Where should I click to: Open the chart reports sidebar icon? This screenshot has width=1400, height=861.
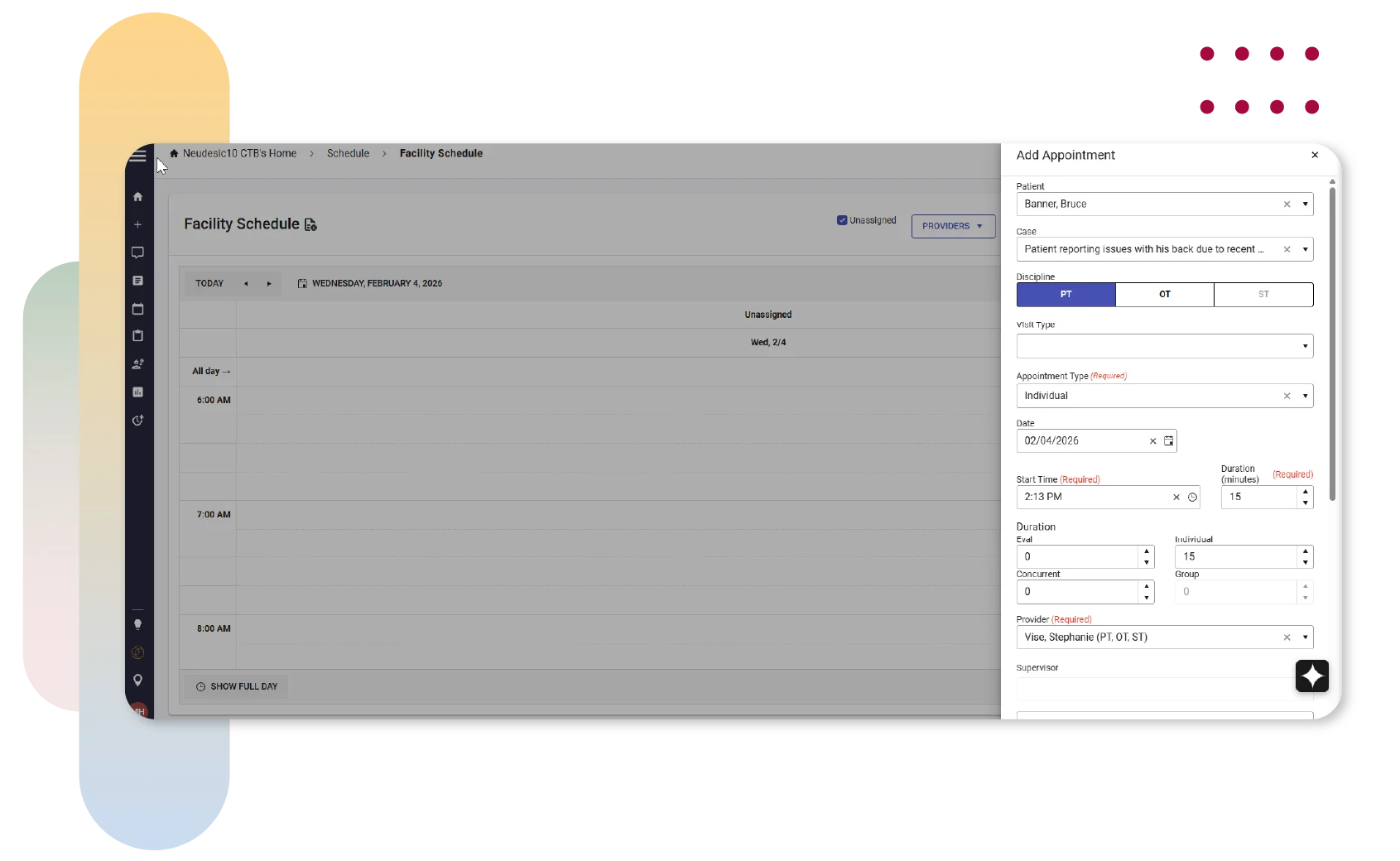tap(138, 392)
